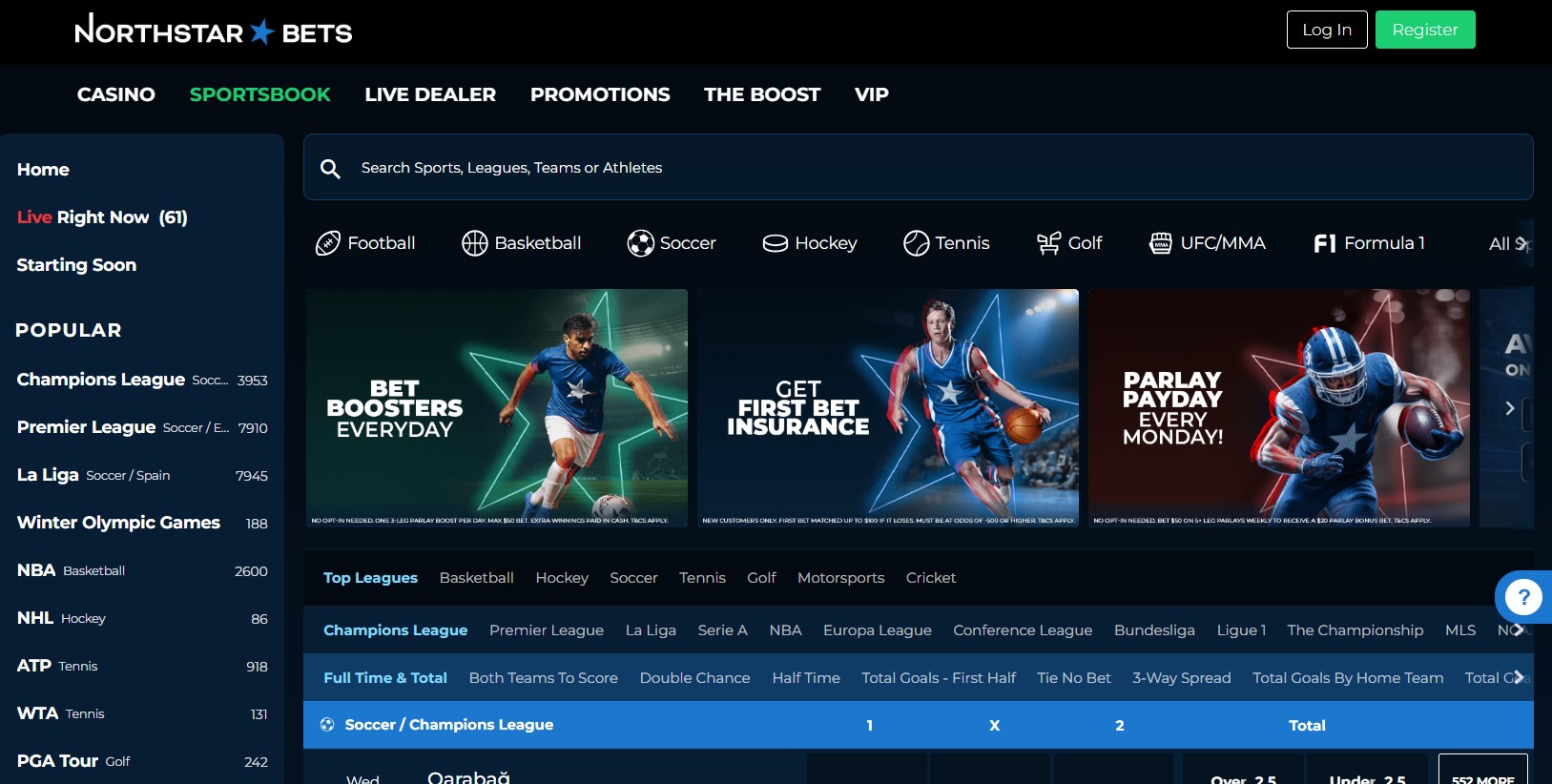Select the Tennis sport icon
Screen dimensions: 1552x784
[x=916, y=243]
